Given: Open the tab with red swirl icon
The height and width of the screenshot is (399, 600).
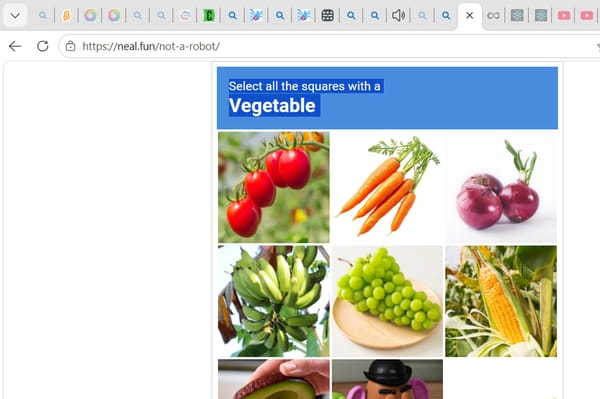Looking at the screenshot, I should [185, 16].
